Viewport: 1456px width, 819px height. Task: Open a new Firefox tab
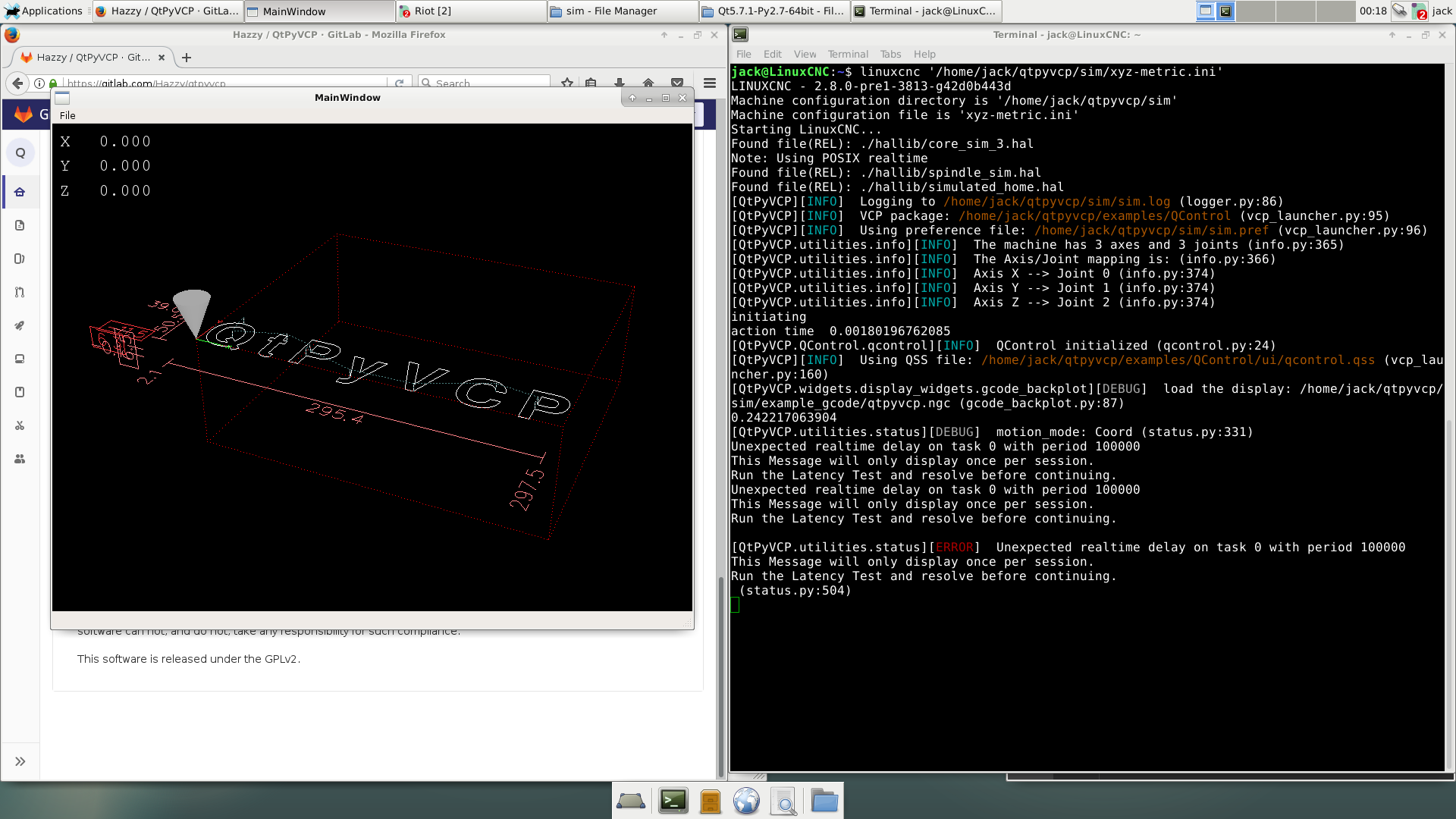[187, 58]
